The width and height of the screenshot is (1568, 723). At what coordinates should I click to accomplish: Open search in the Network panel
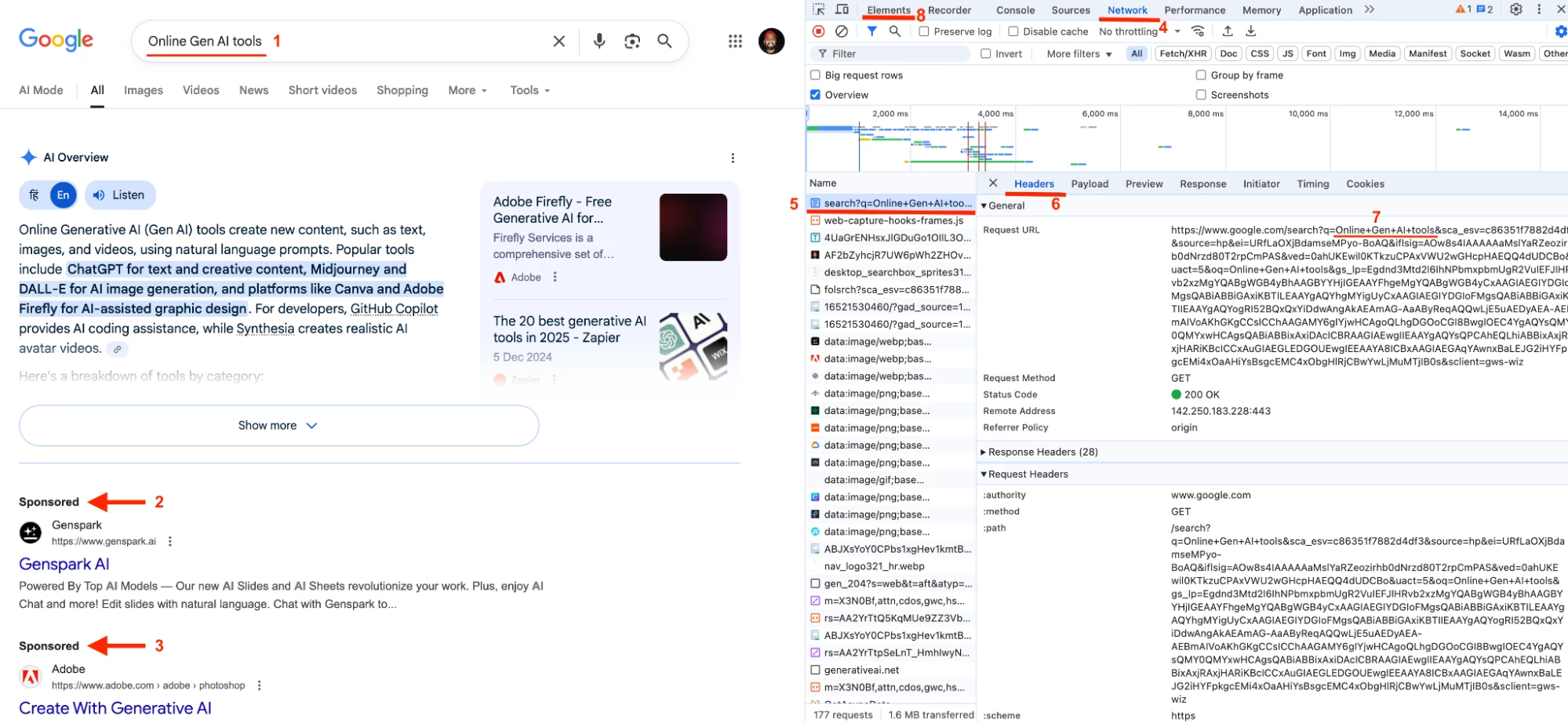tap(895, 31)
